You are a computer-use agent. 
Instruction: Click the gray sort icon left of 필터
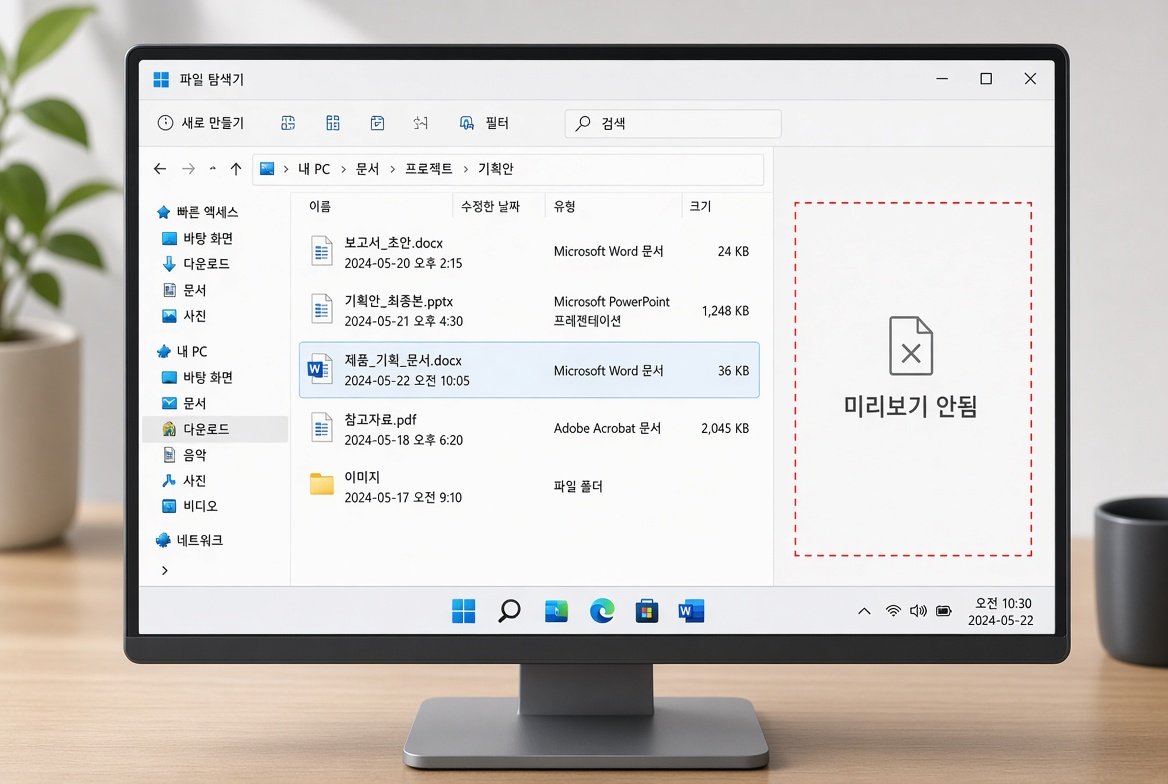tap(421, 123)
